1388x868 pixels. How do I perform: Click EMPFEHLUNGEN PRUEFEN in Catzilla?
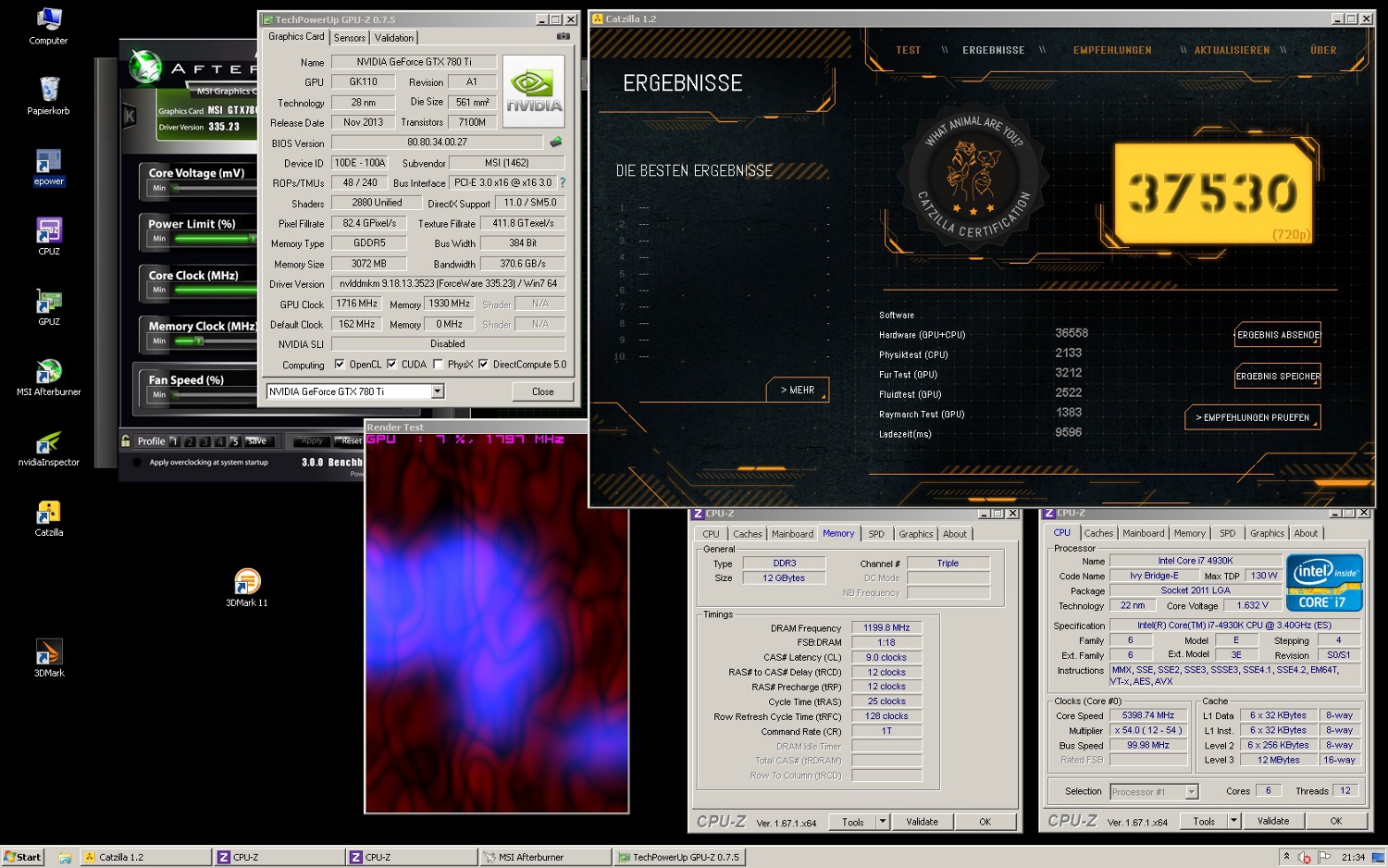tap(1253, 417)
